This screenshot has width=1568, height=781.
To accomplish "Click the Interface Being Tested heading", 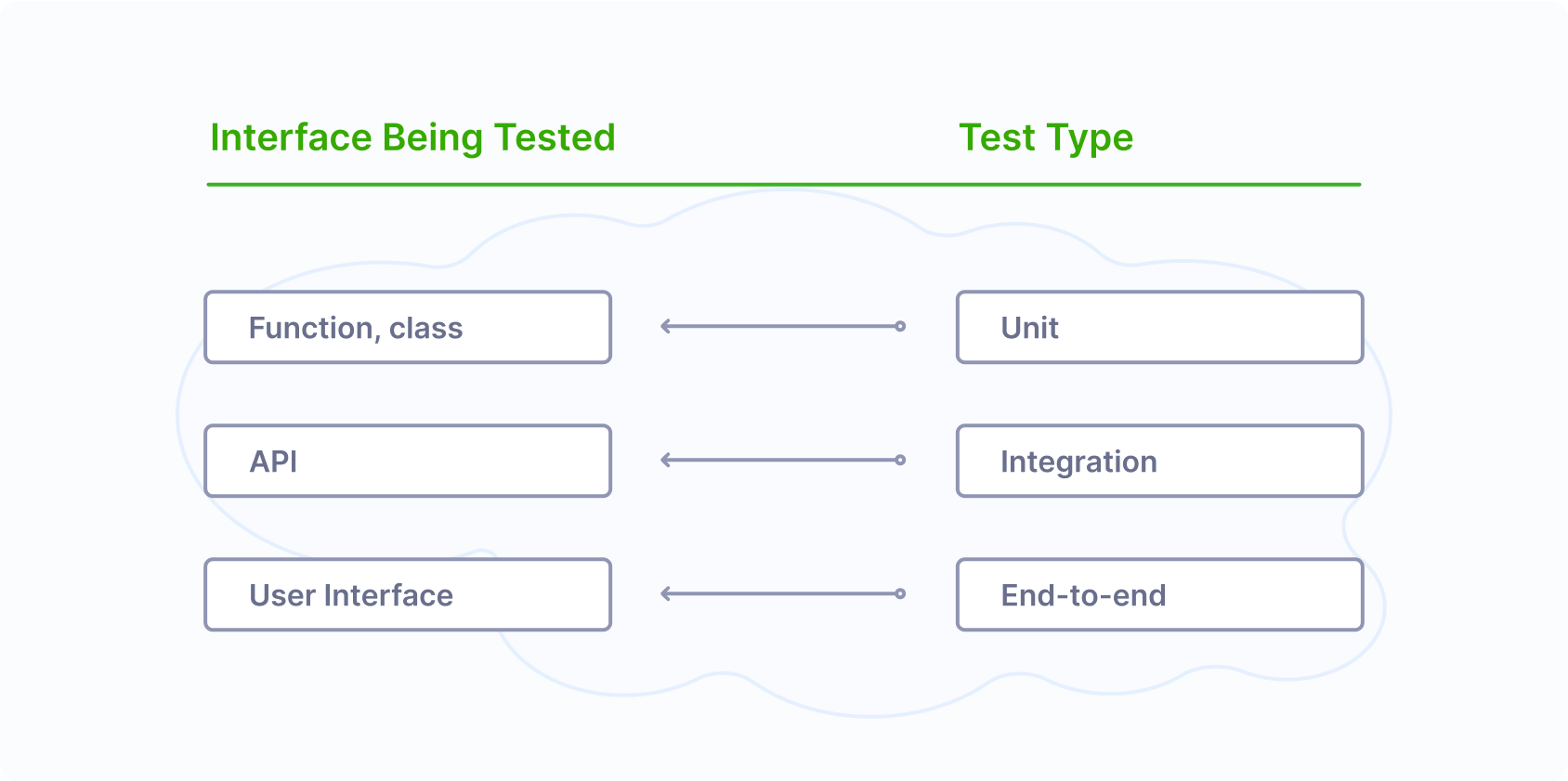I will tap(412, 137).
